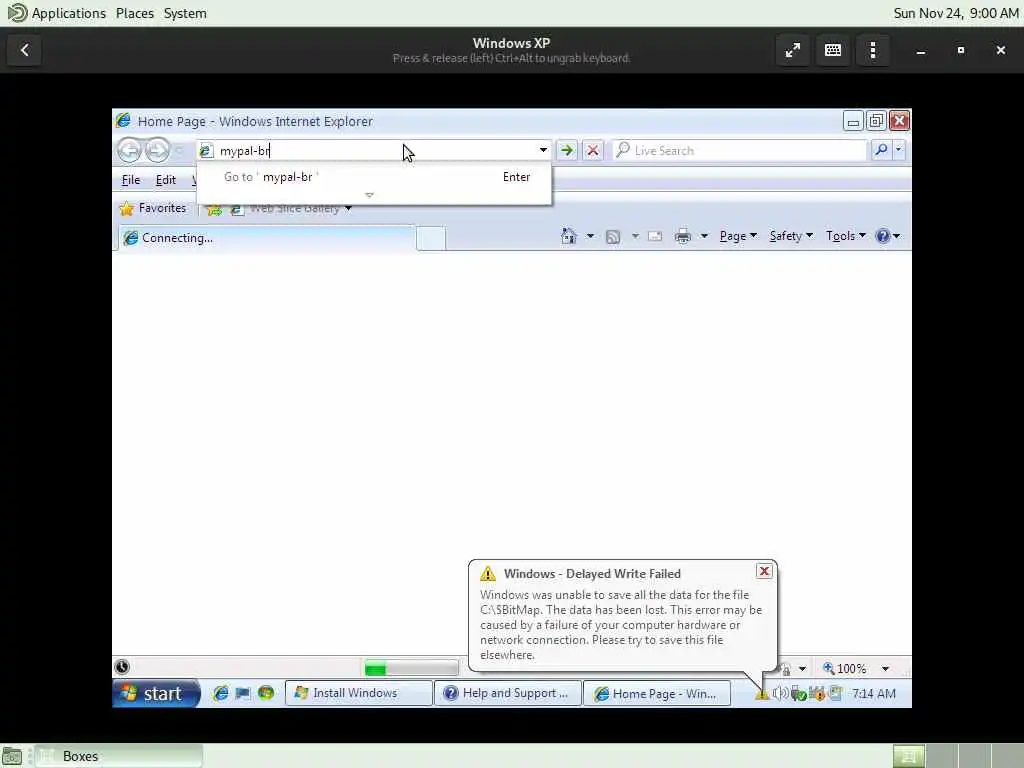Click the third Quick Launch icon

click(x=266, y=694)
